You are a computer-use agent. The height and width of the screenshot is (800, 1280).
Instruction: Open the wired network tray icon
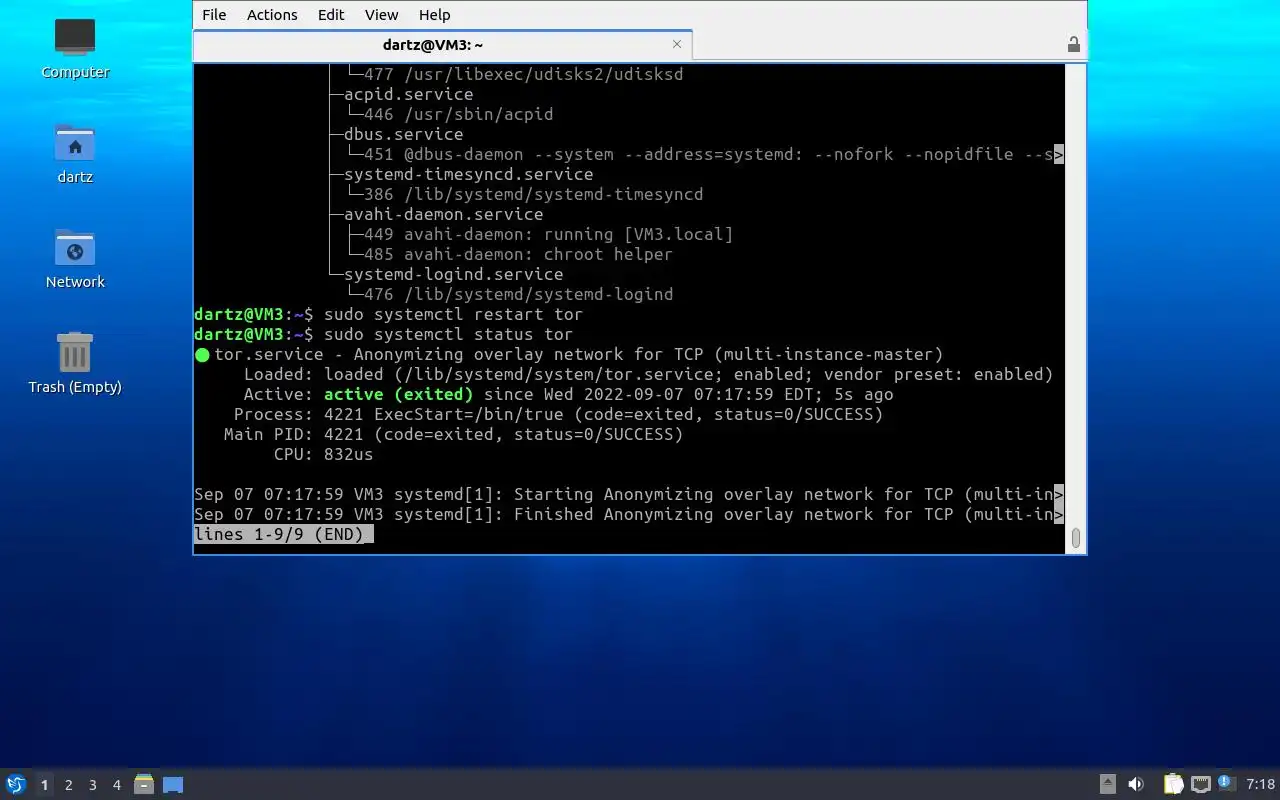1200,784
